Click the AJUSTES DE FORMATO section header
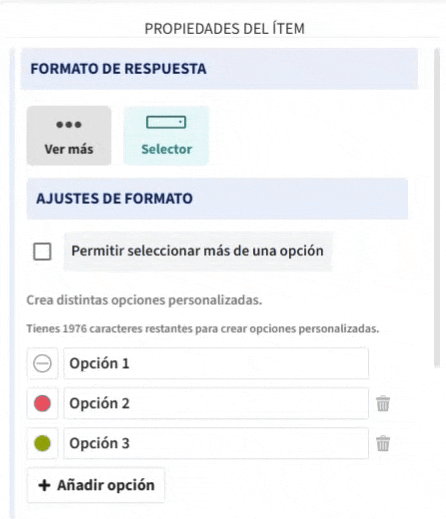This screenshot has width=446, height=519. (x=217, y=199)
